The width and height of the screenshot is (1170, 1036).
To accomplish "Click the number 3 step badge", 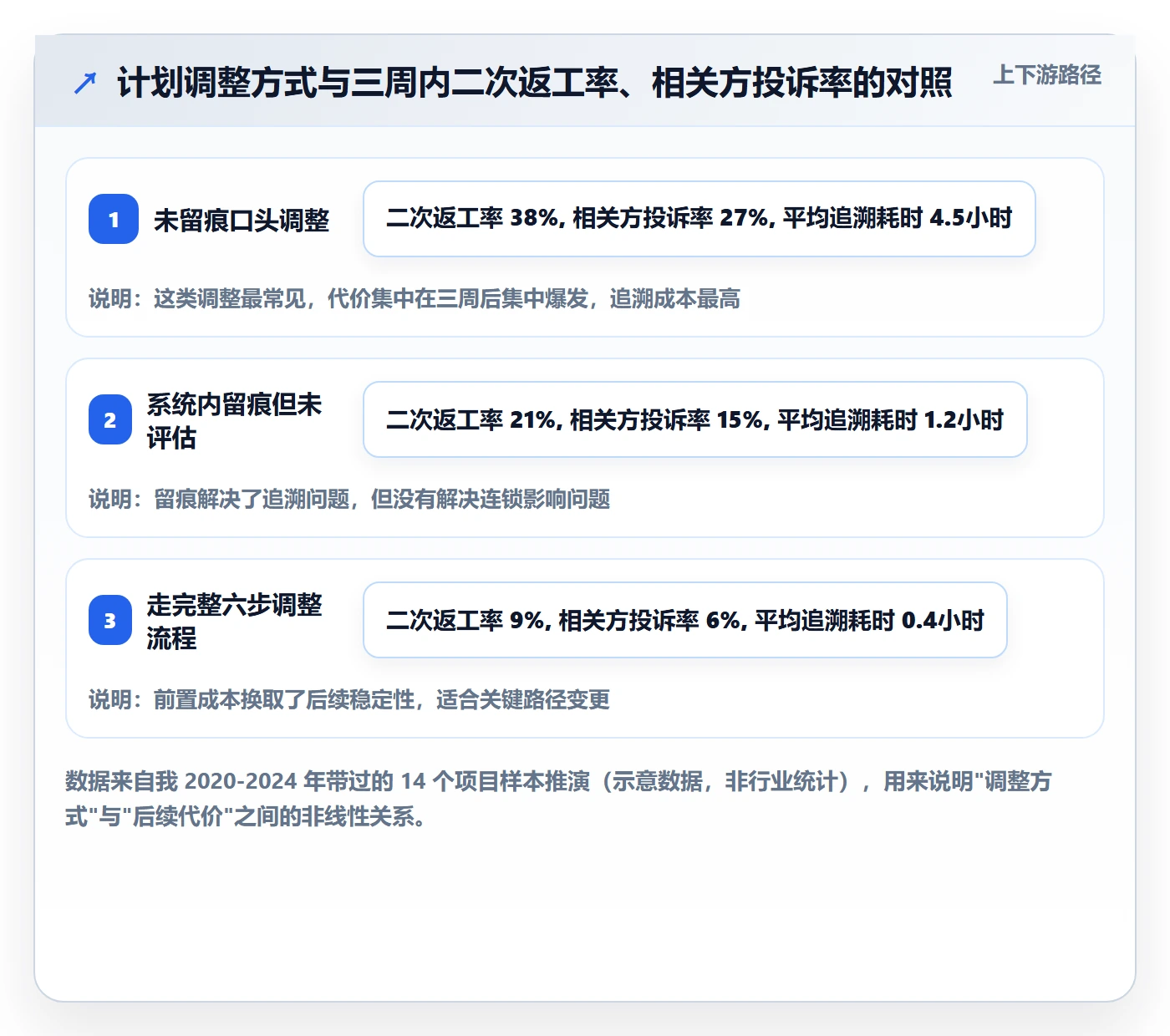I will (x=110, y=620).
